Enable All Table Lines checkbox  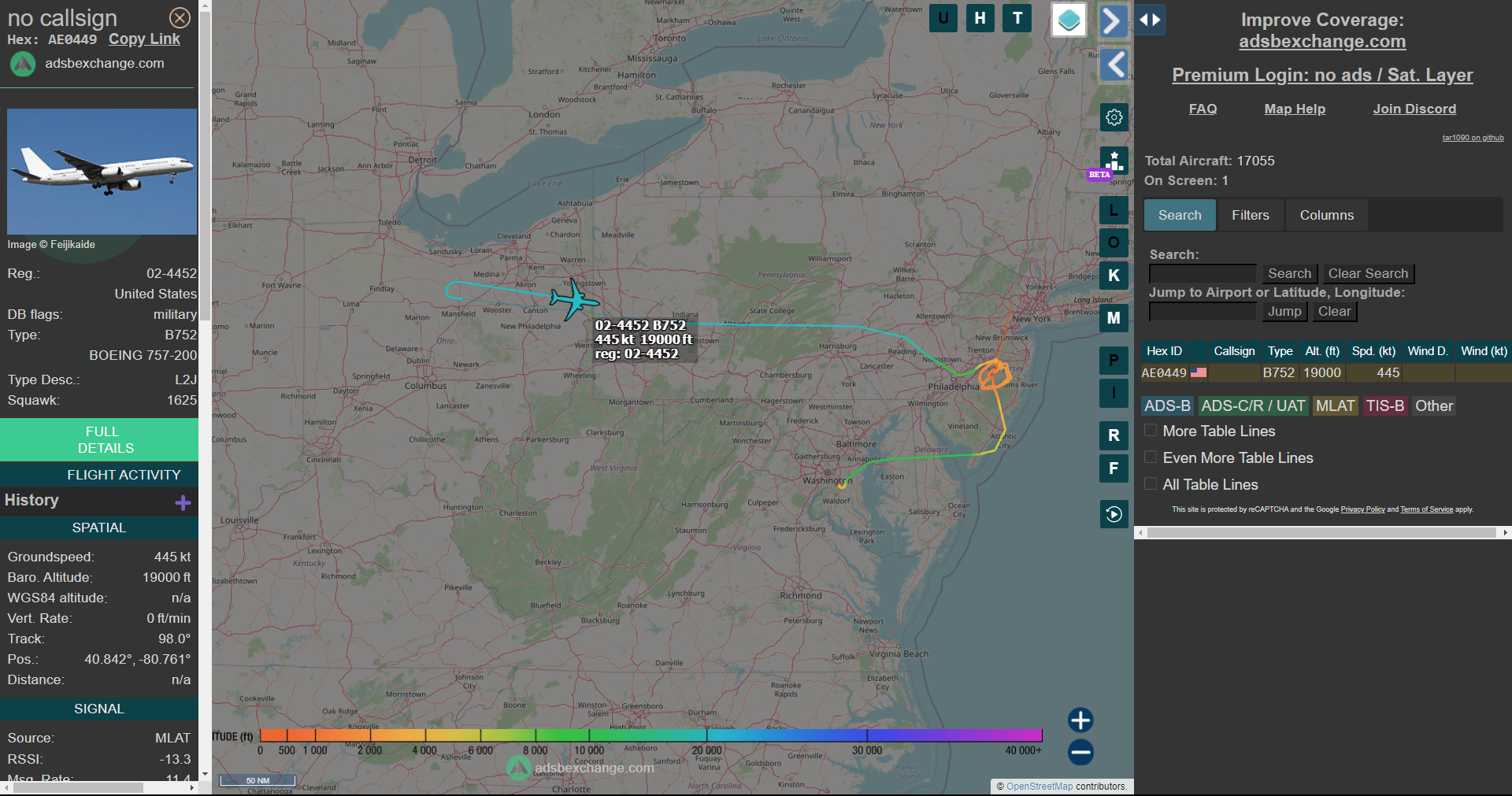click(x=1151, y=484)
